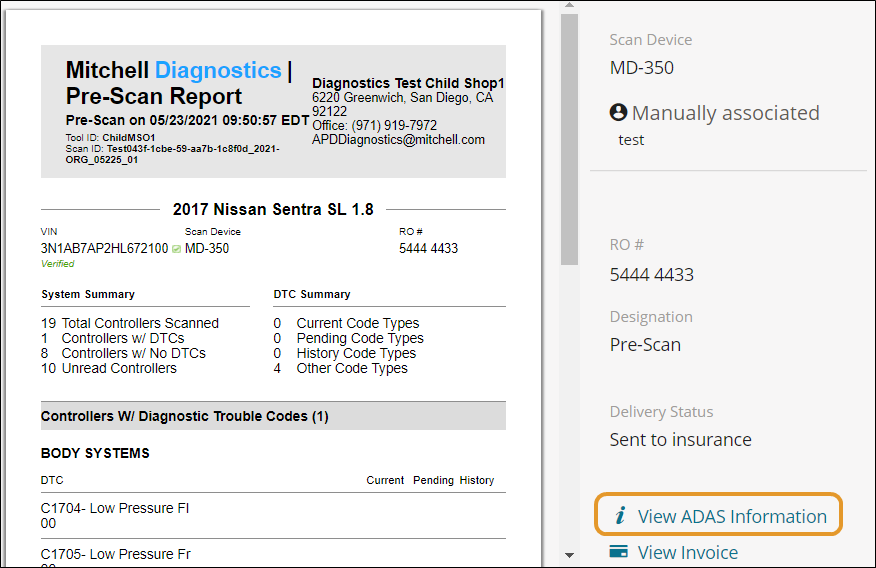Click the report's RO # 5444 4433 value
The image size is (876, 568).
(429, 249)
